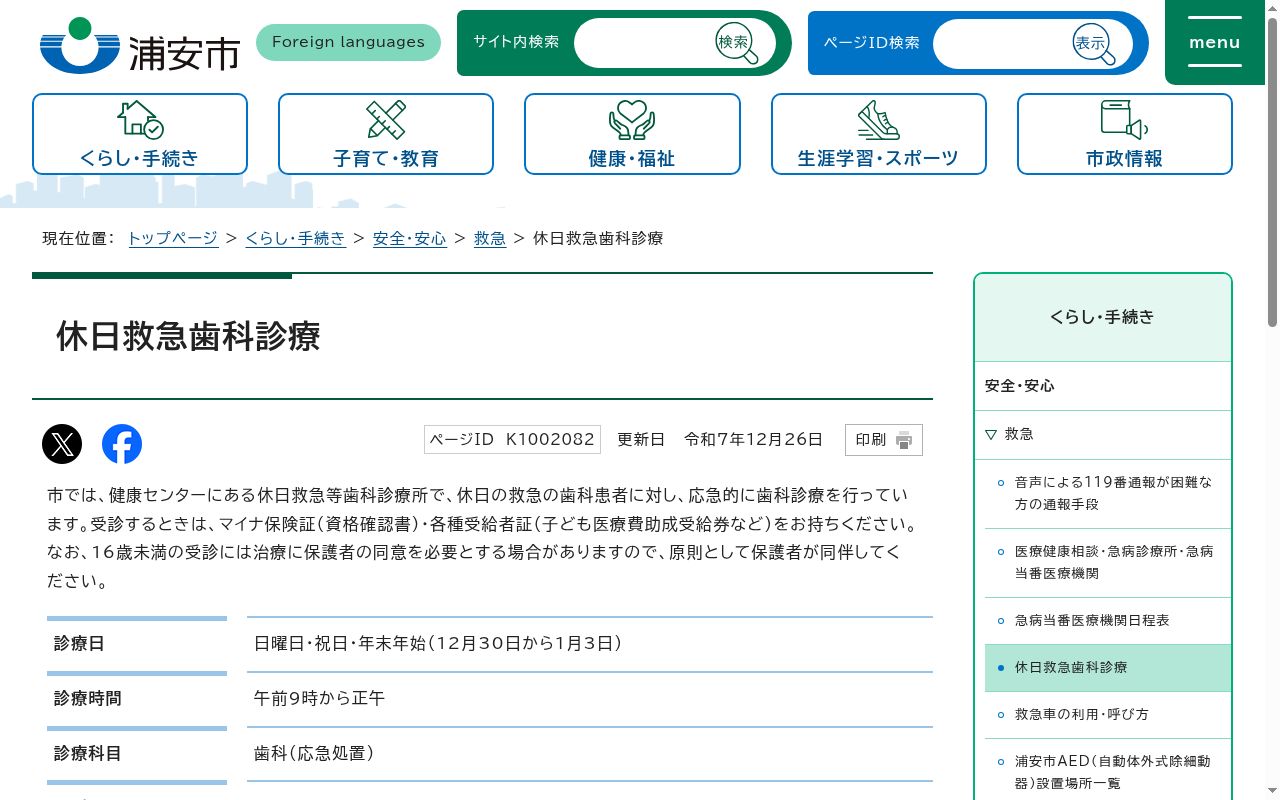Click the Urayasu city logo
Viewport: 1280px width, 800px height.
pos(140,45)
